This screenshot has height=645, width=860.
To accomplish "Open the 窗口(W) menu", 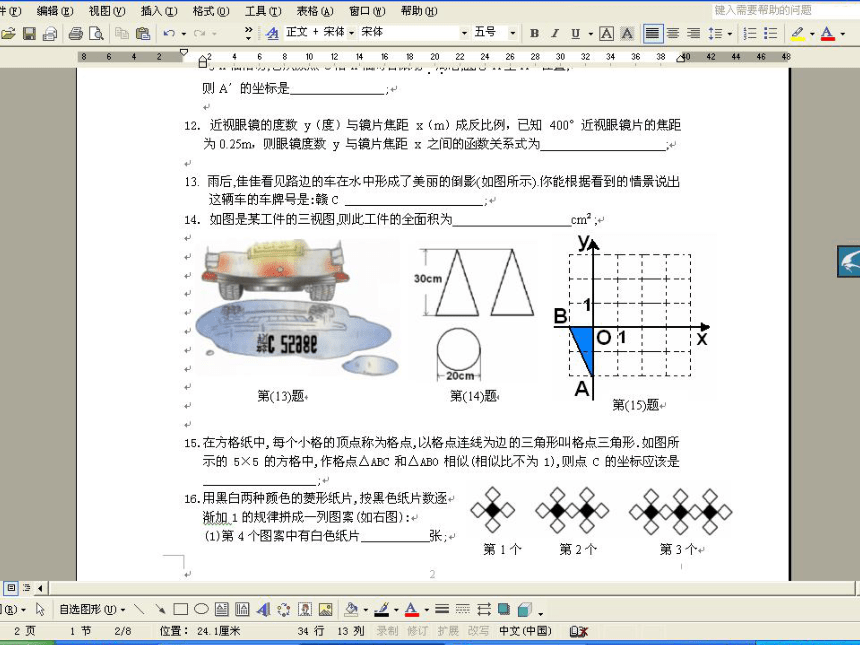I will (x=367, y=11).
